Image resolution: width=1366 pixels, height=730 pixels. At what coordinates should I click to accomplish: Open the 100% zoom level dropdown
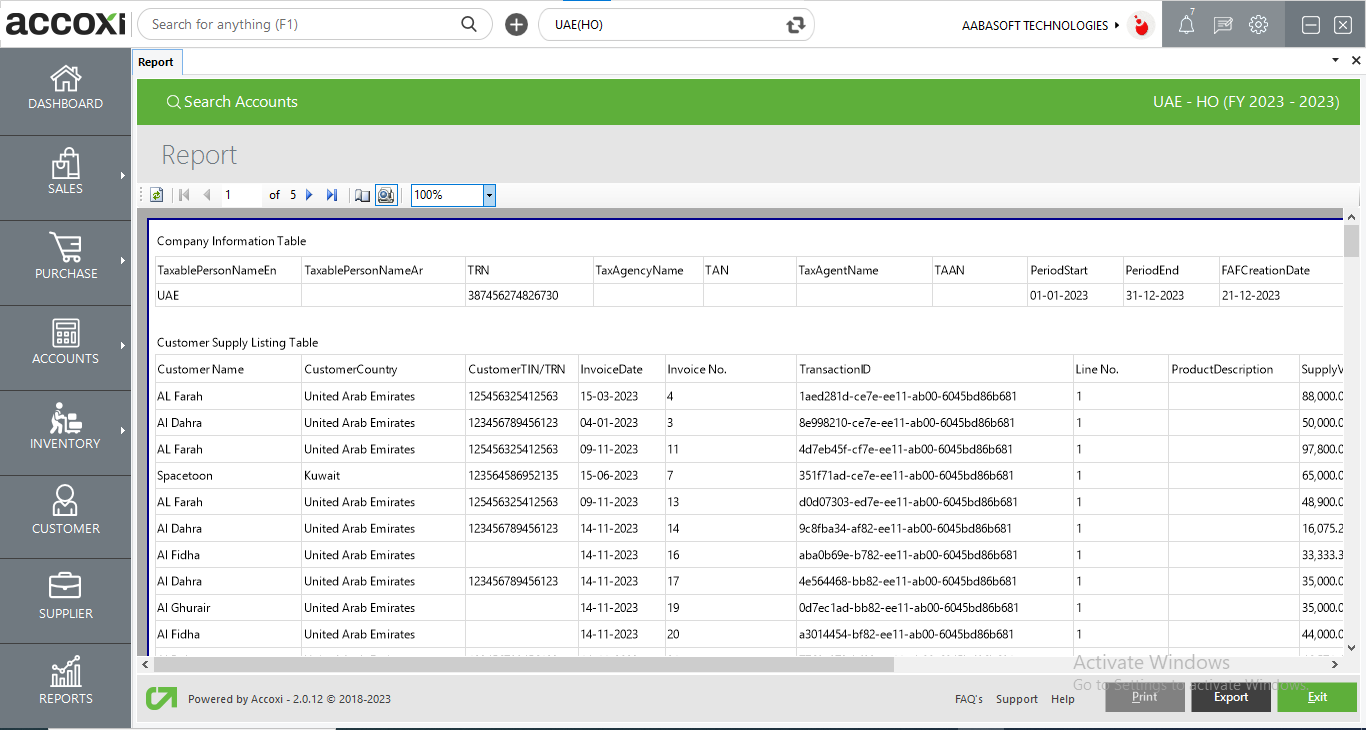(488, 195)
